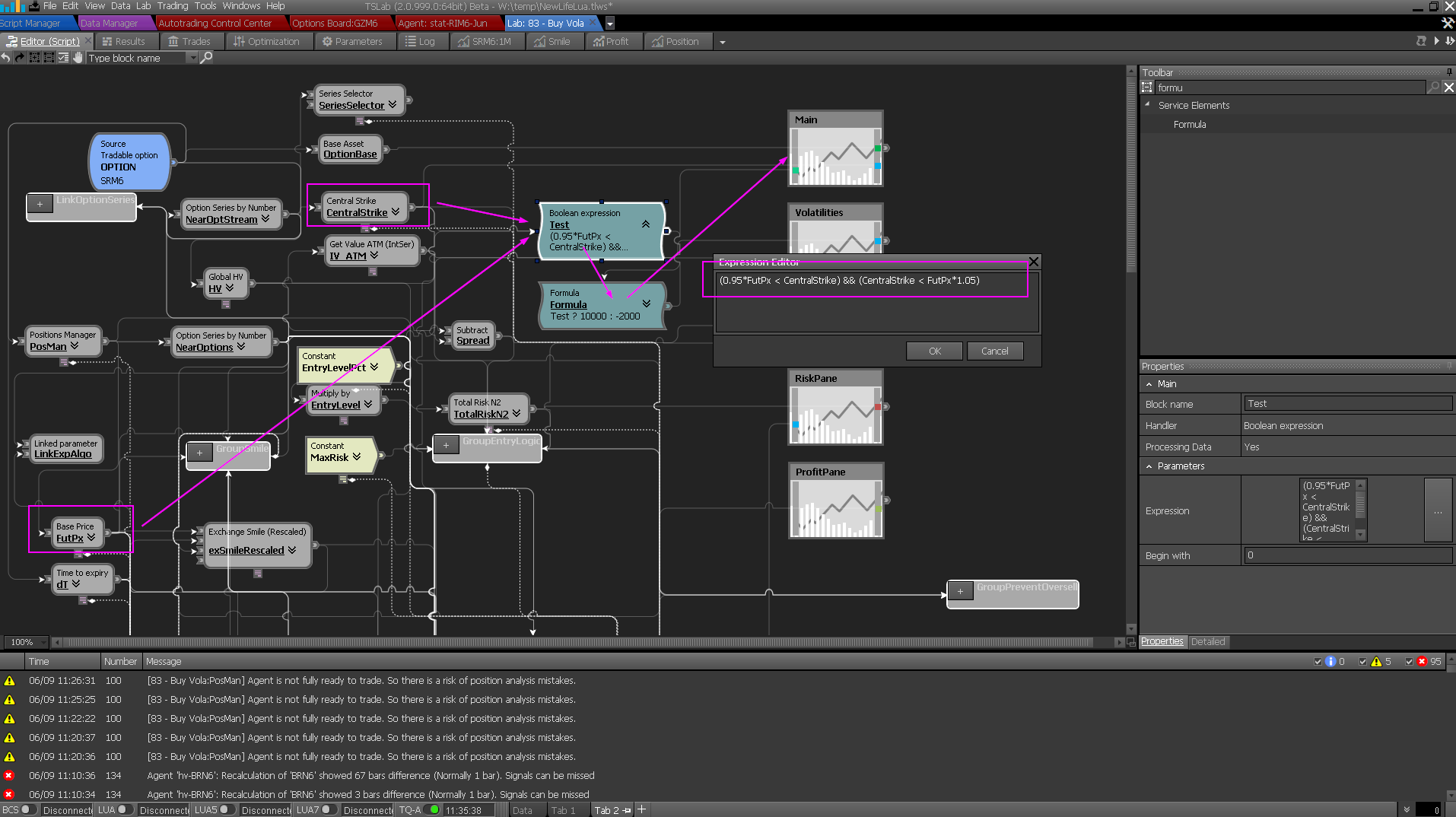Click OK in the Expression Editor
Screen dimensions: 1456x817
point(934,351)
